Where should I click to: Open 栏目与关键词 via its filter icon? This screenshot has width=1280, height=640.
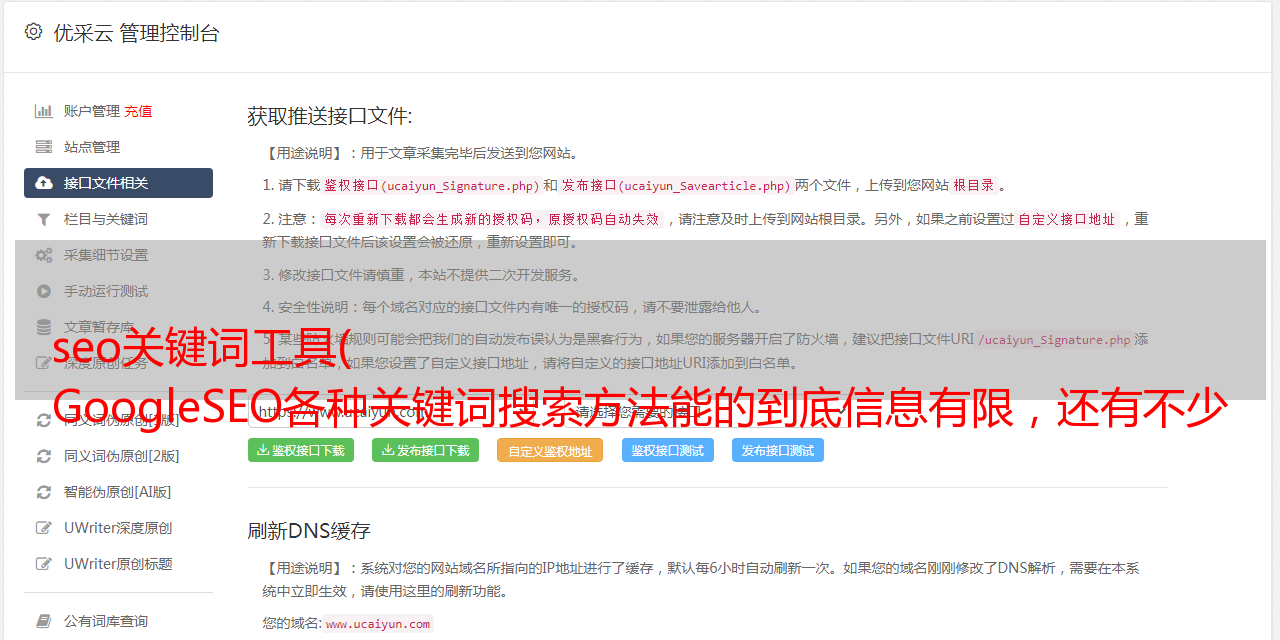(x=44, y=219)
